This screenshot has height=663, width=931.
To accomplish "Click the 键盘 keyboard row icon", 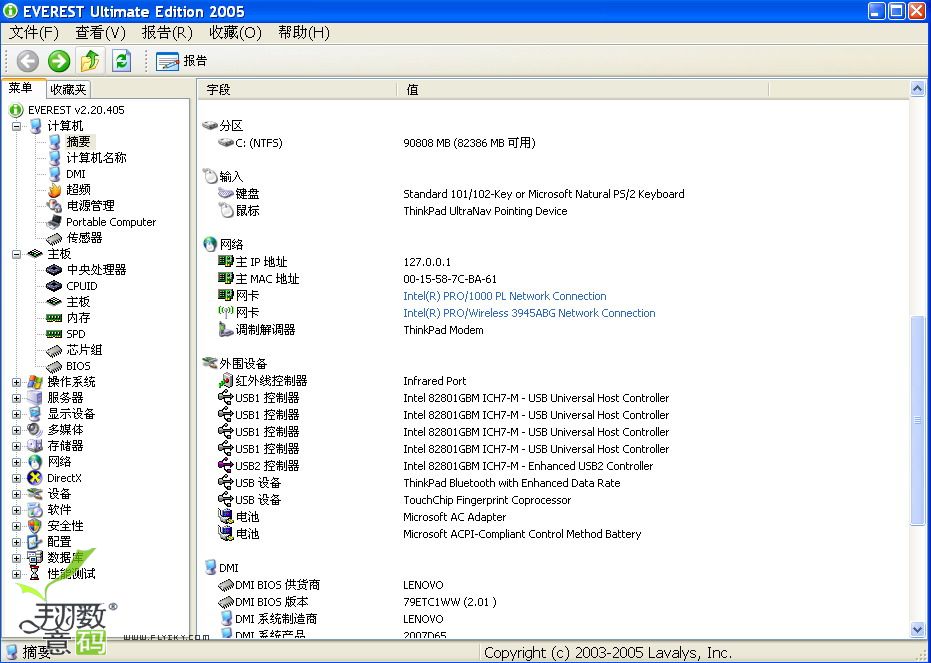I will point(226,193).
